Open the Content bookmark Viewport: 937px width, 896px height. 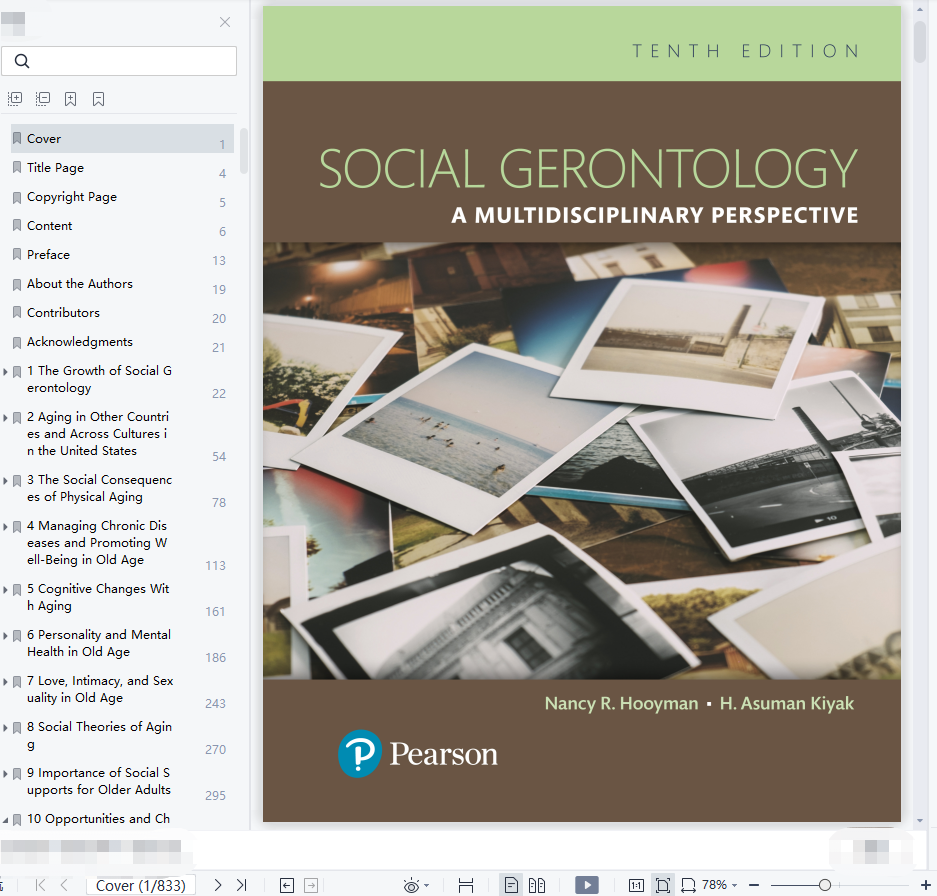click(x=50, y=226)
